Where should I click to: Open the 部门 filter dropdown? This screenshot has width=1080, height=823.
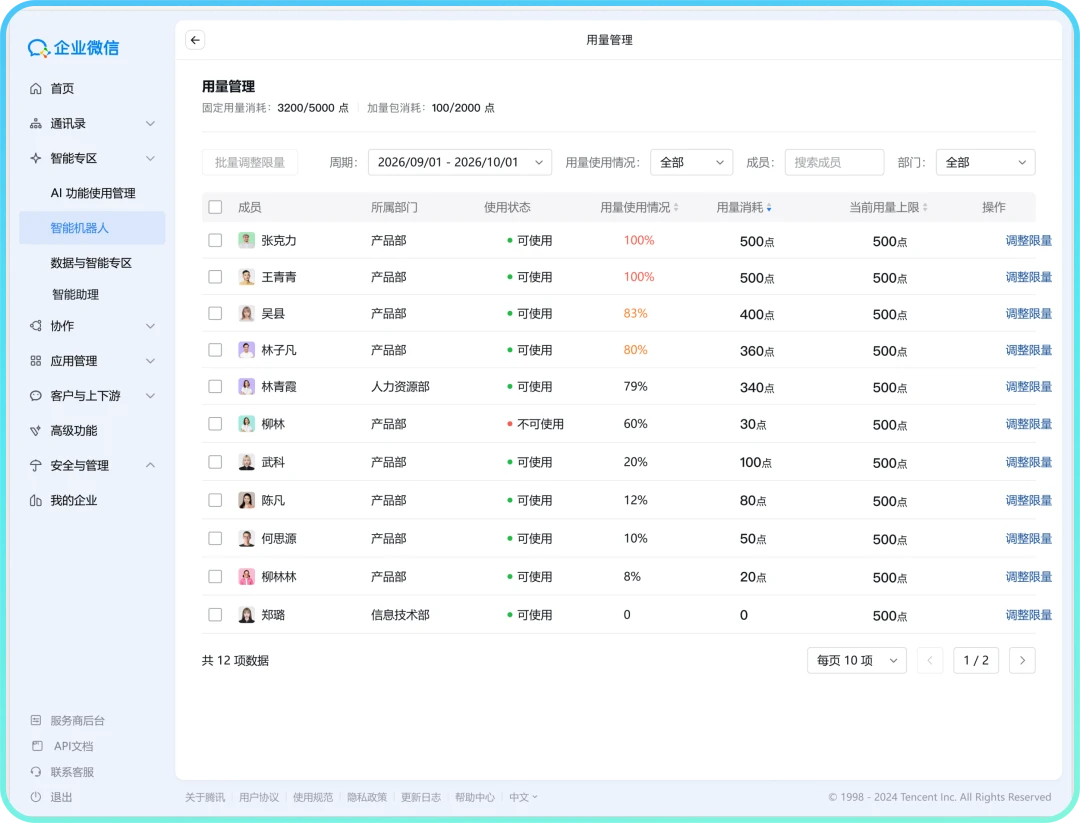coord(985,163)
